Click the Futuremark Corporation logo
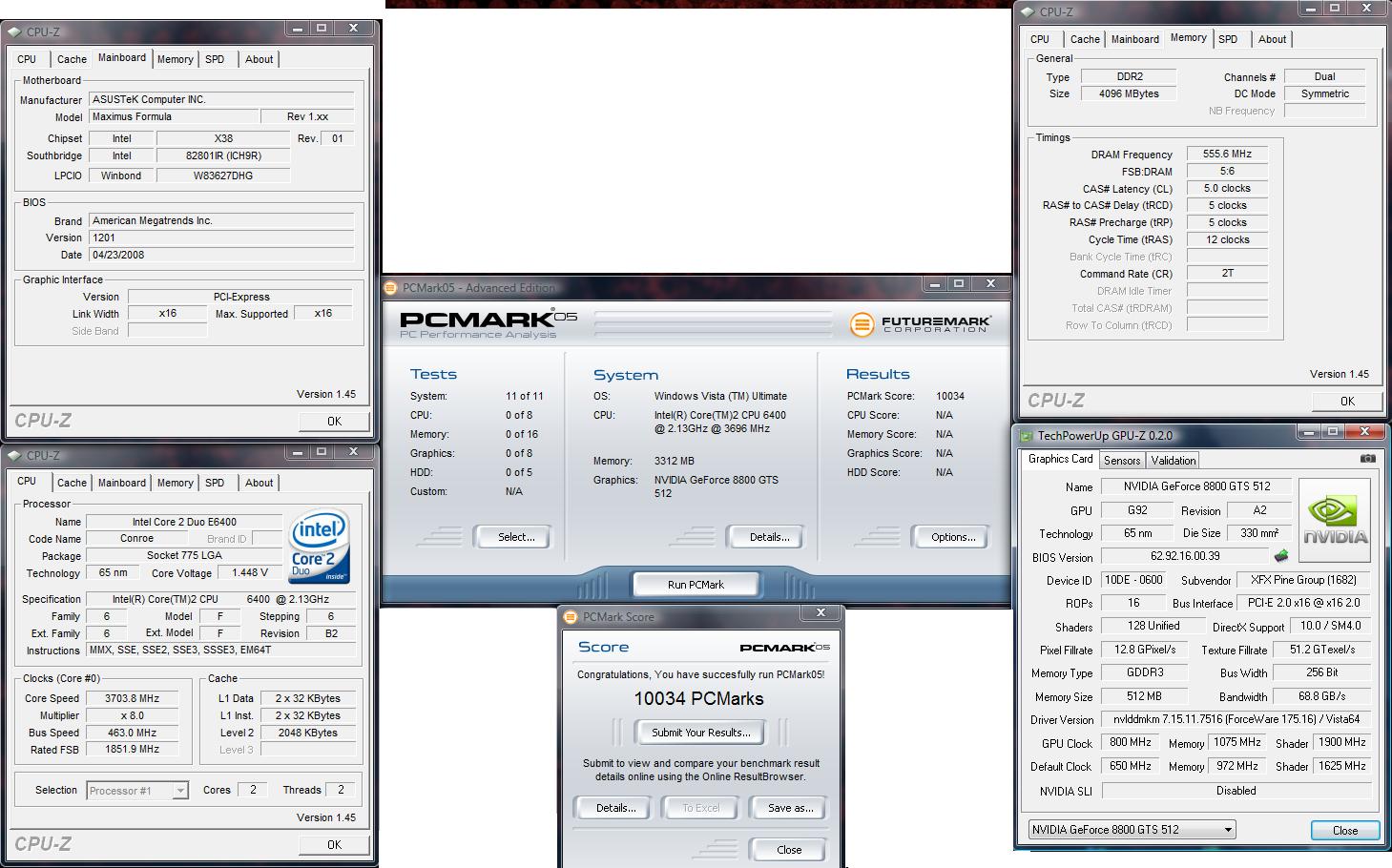Image resolution: width=1392 pixels, height=868 pixels. point(920,324)
